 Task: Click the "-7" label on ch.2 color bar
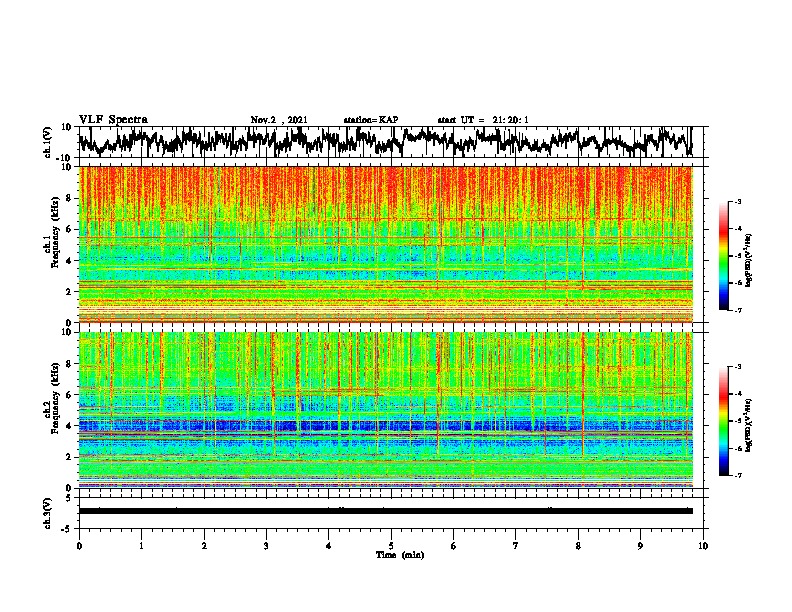[737, 475]
